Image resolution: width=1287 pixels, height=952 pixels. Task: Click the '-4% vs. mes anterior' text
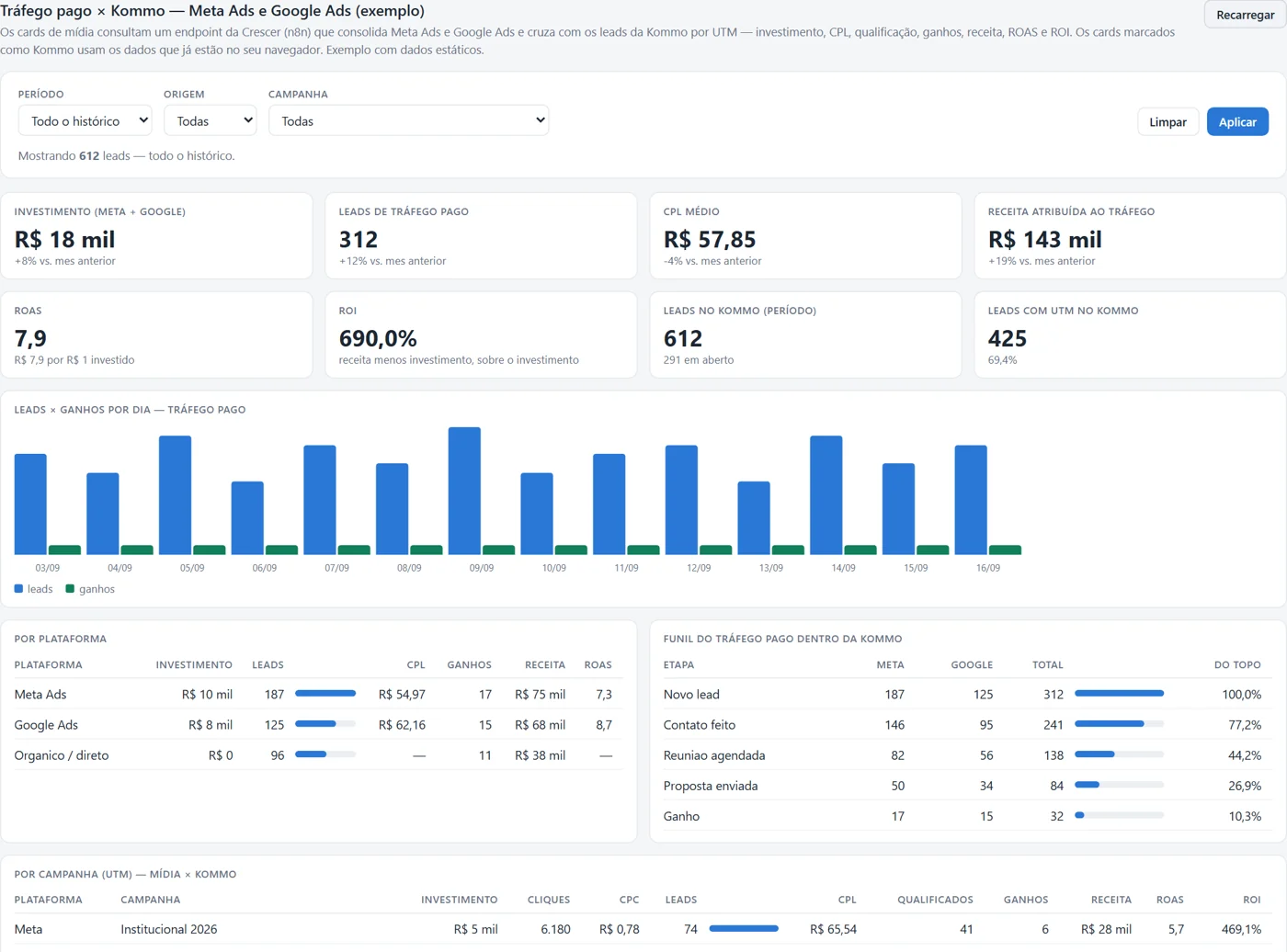coord(712,261)
